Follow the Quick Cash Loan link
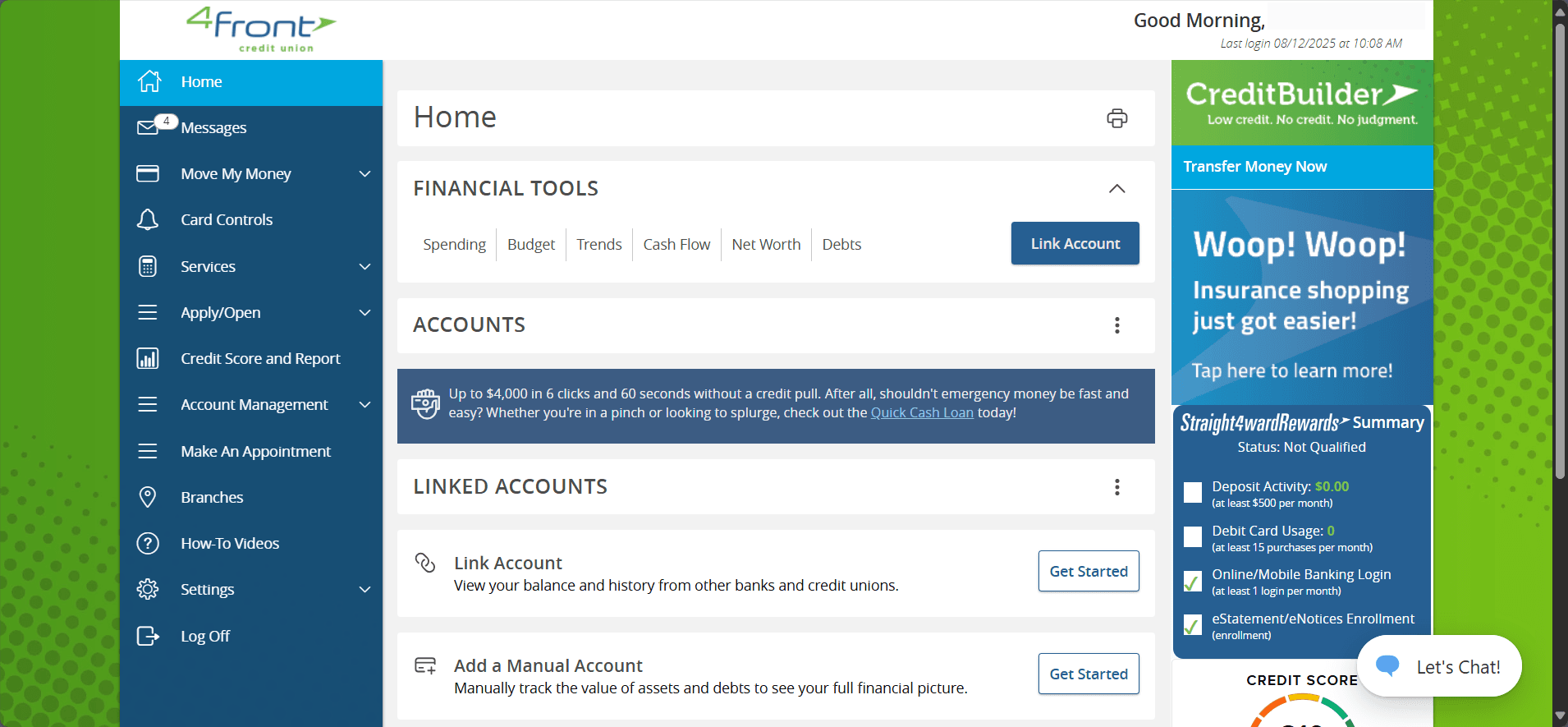Image resolution: width=1568 pixels, height=727 pixels. coord(922,412)
